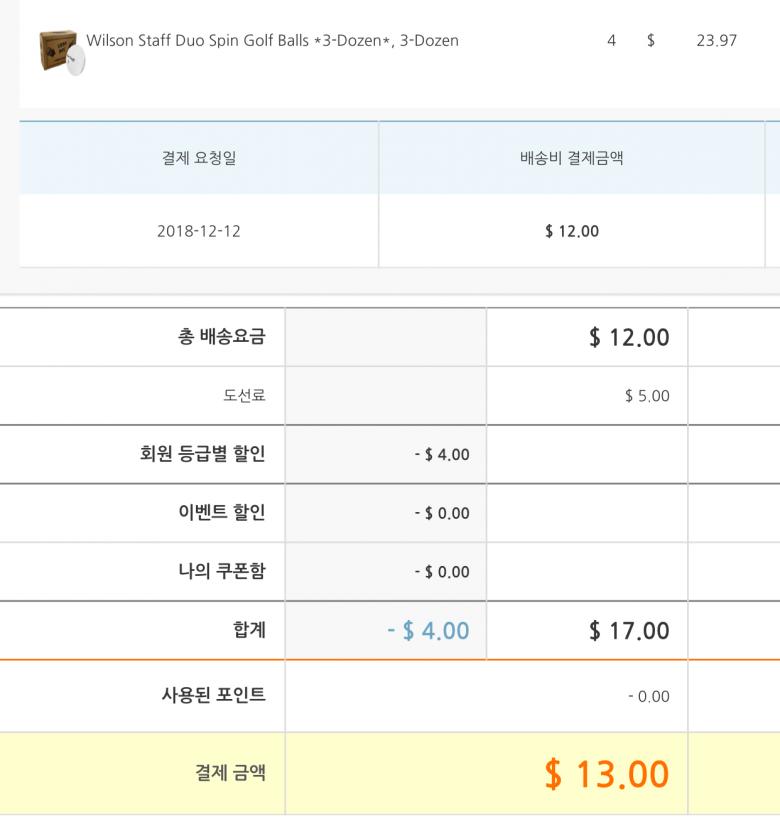Click the magnifier icon on product image

[x=76, y=61]
